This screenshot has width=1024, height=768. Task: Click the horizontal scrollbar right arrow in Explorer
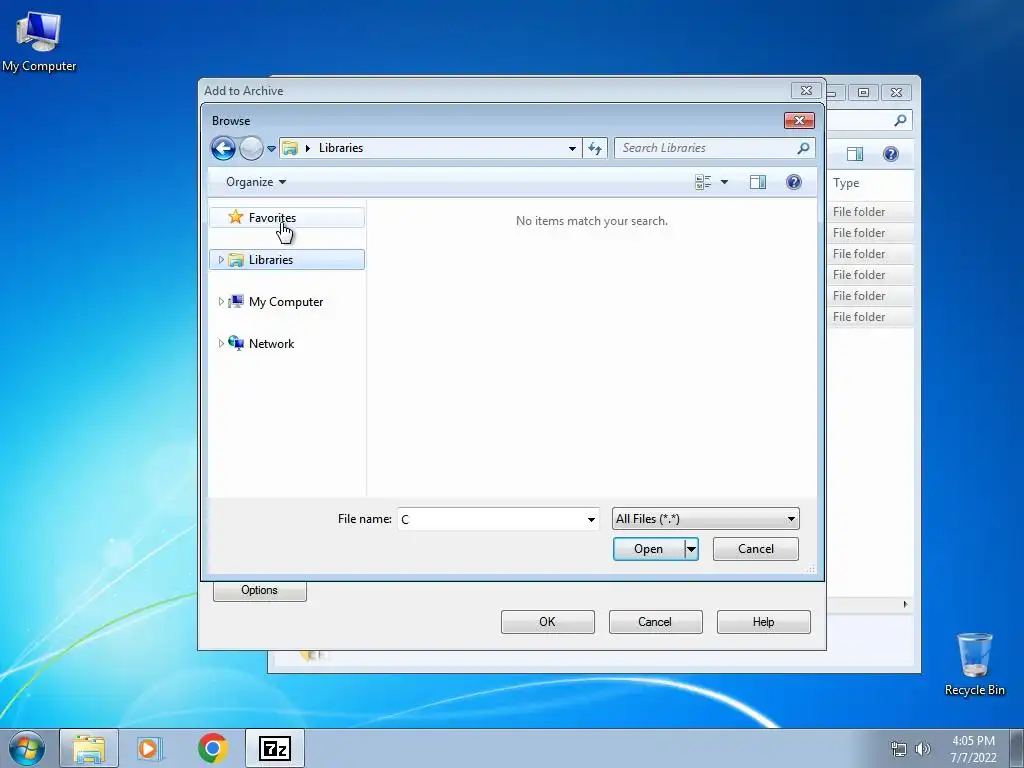click(905, 604)
